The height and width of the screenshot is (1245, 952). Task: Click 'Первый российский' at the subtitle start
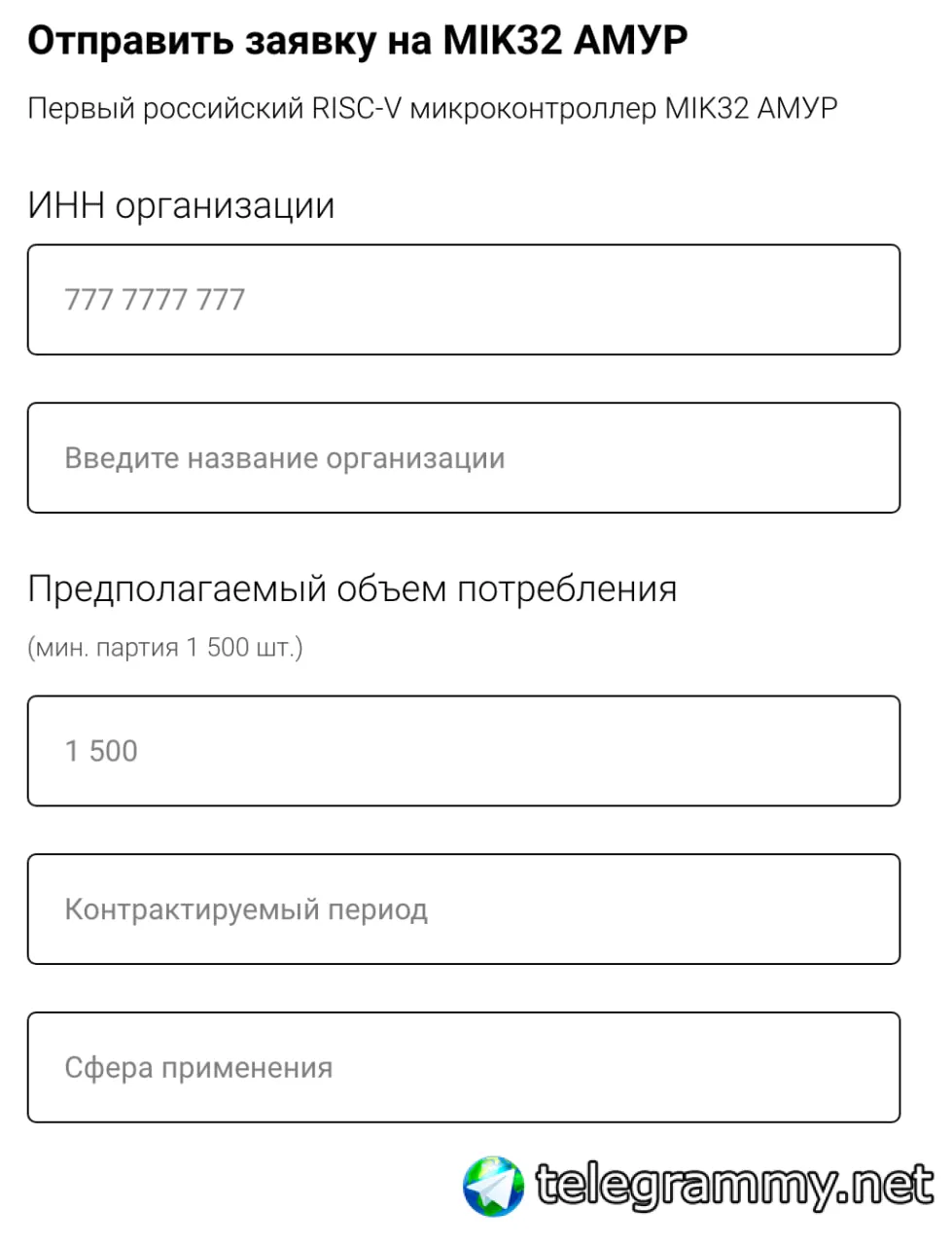click(x=165, y=108)
